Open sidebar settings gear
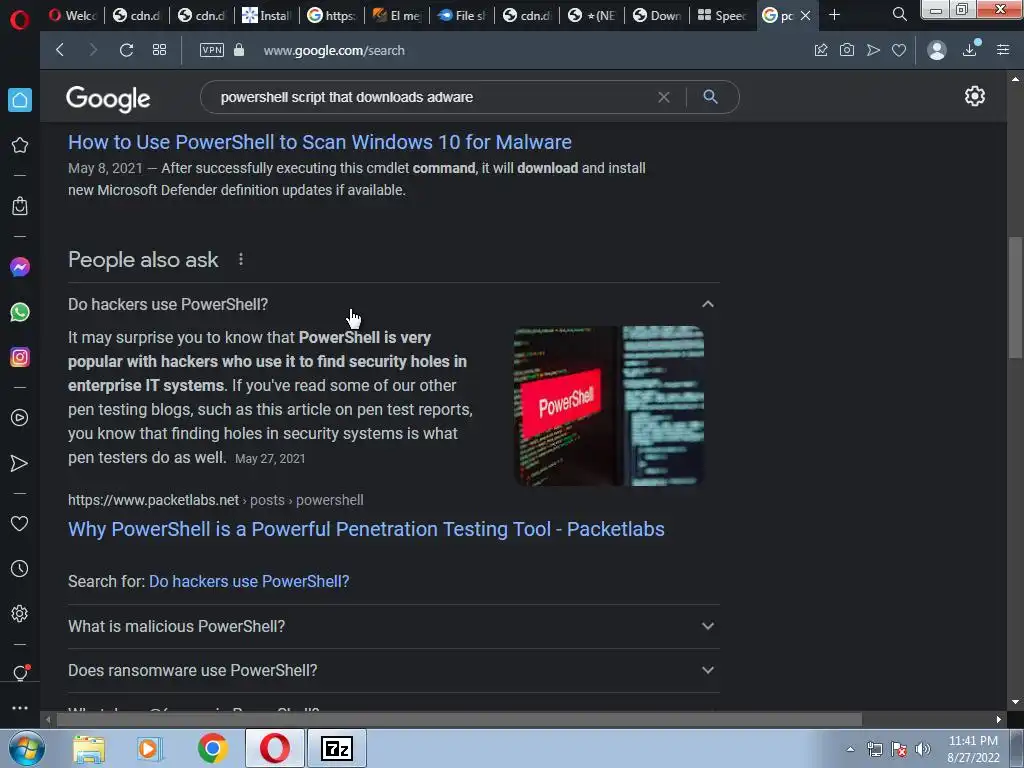The width and height of the screenshot is (1024, 768). click(x=20, y=614)
